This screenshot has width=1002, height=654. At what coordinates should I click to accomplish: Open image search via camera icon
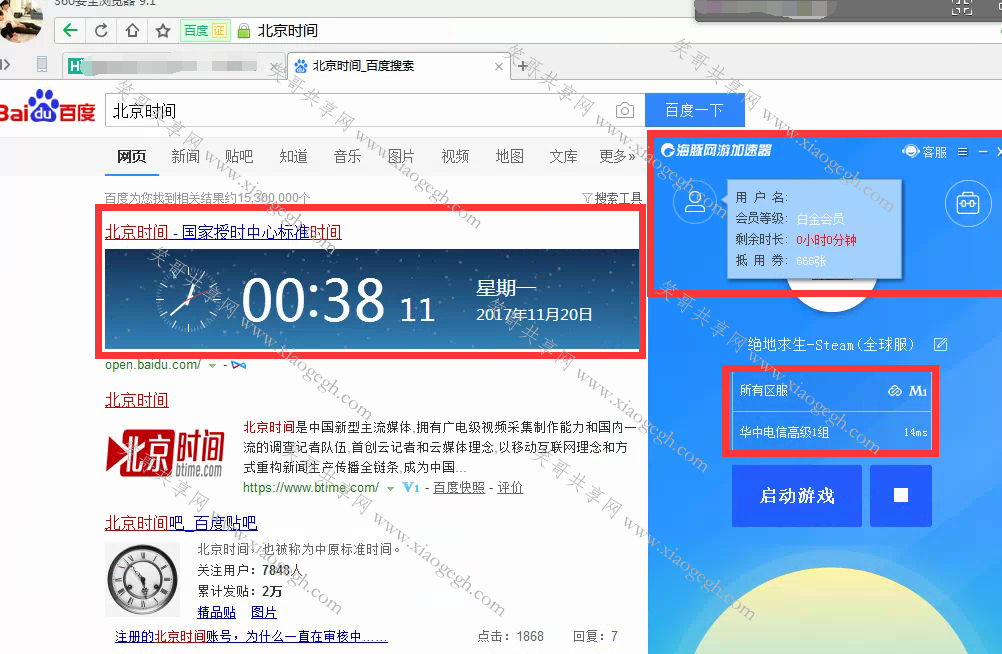click(x=625, y=111)
